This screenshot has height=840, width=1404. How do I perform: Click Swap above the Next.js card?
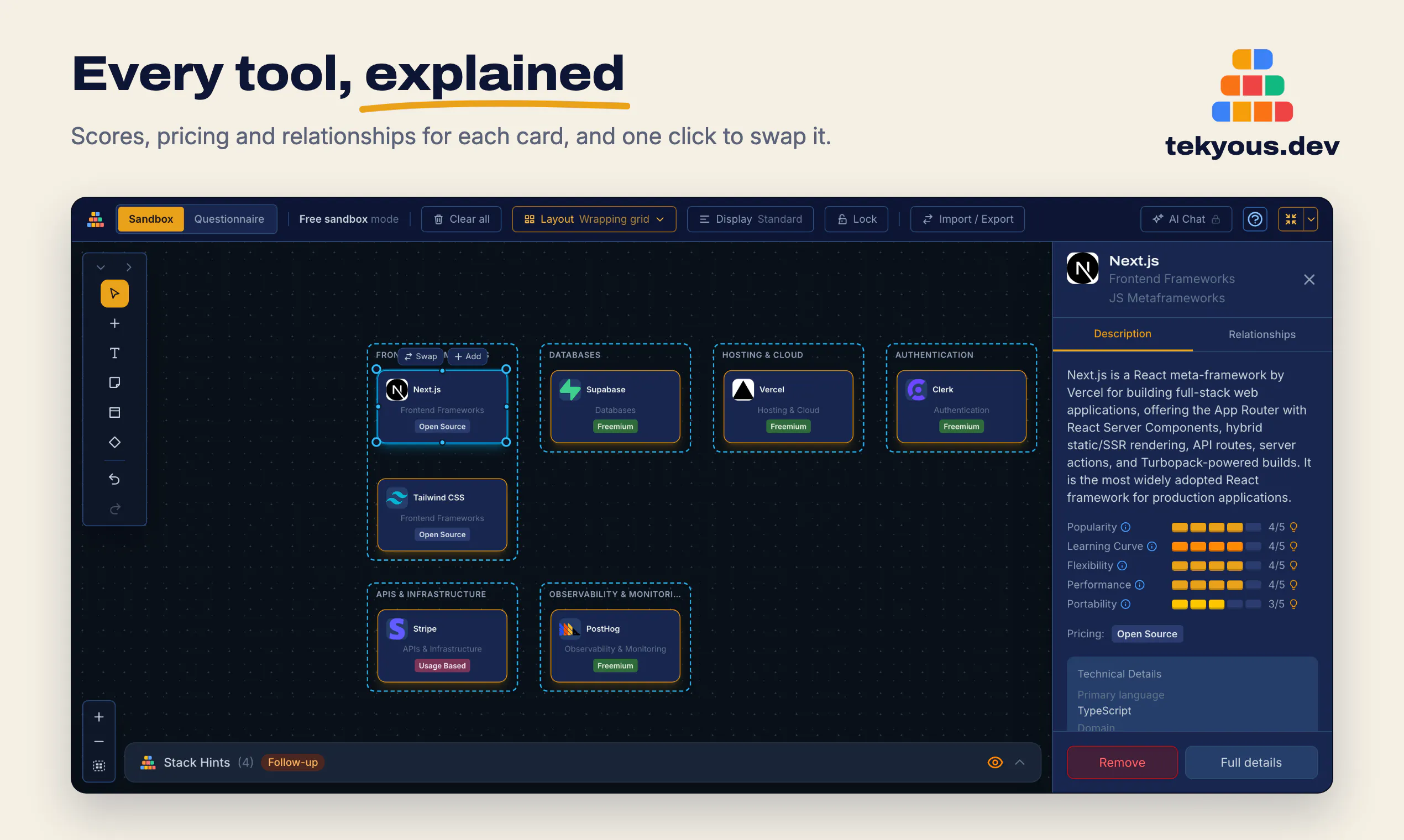pos(421,356)
